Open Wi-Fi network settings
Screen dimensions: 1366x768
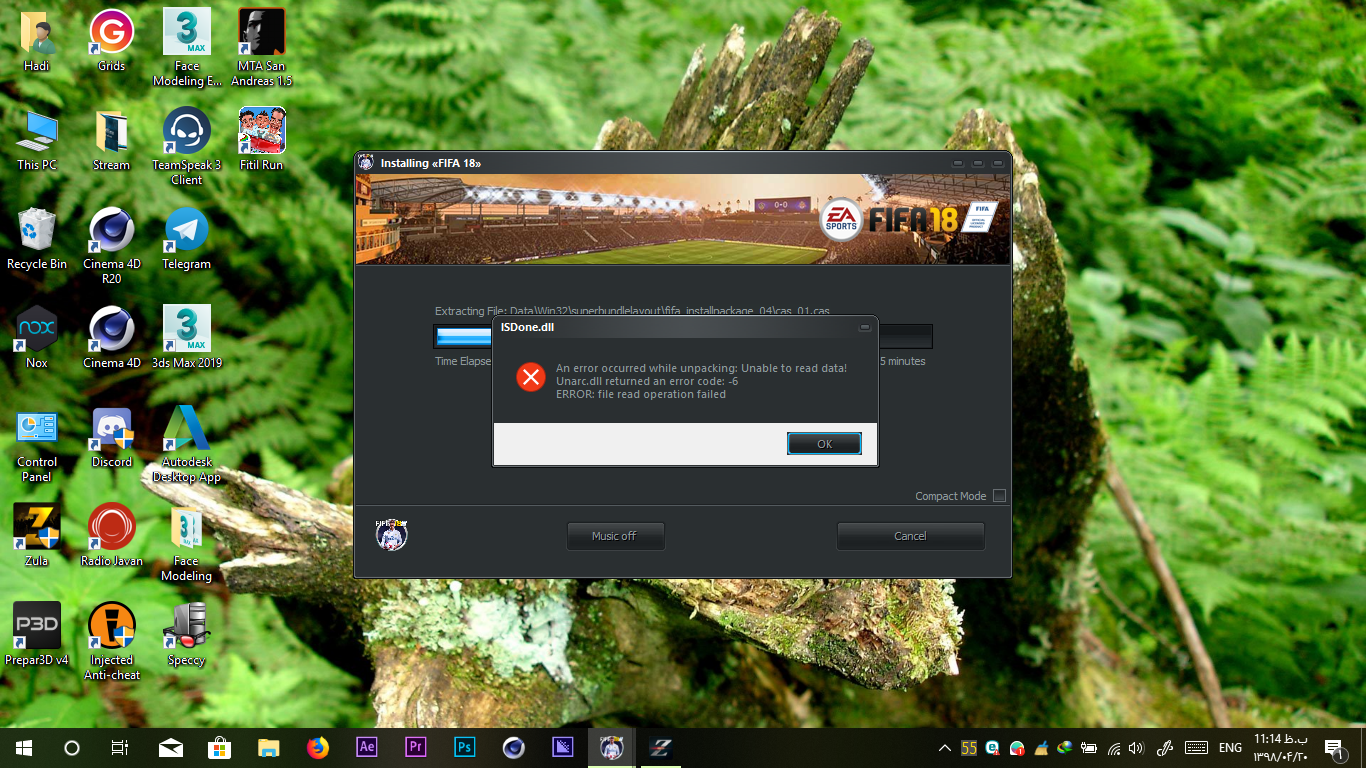pos(1113,747)
